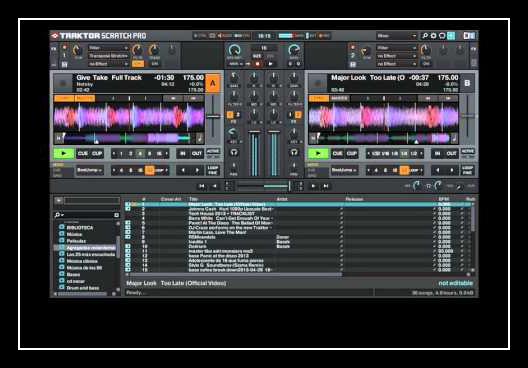
Task: Open the no Effect dropdown in FX unit 1
Action: (x=108, y=64)
